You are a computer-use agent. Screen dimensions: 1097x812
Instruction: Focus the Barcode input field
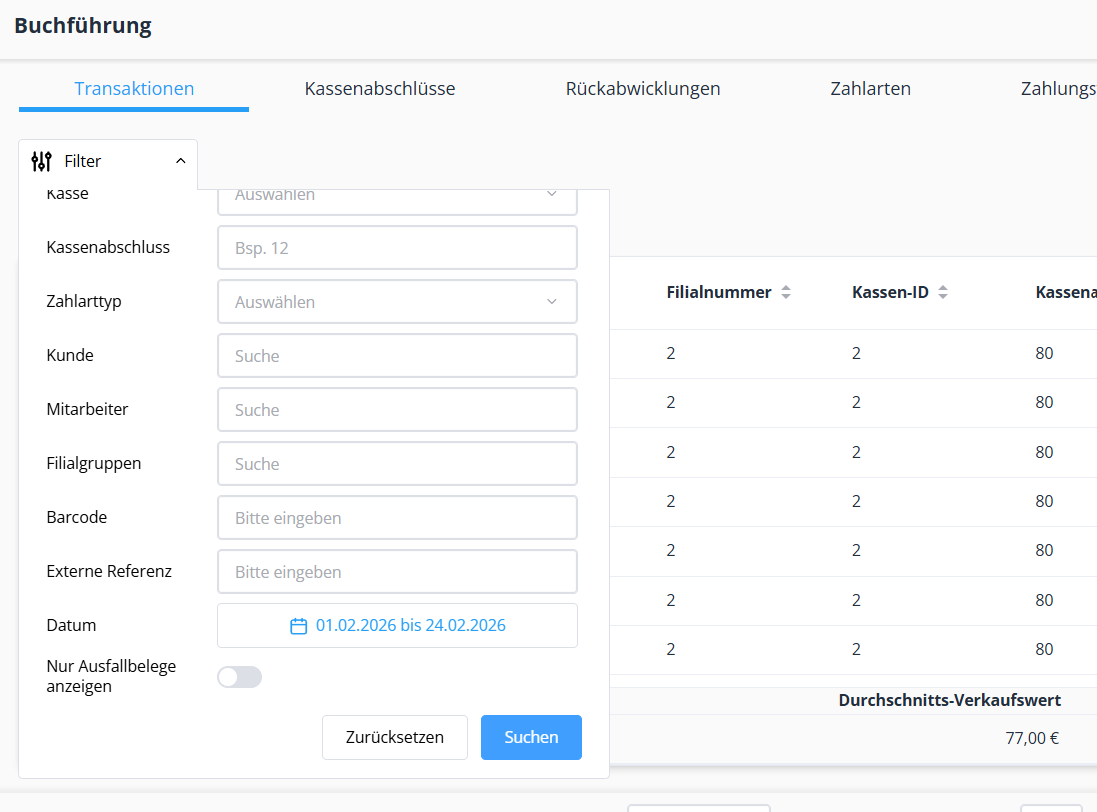click(x=397, y=518)
